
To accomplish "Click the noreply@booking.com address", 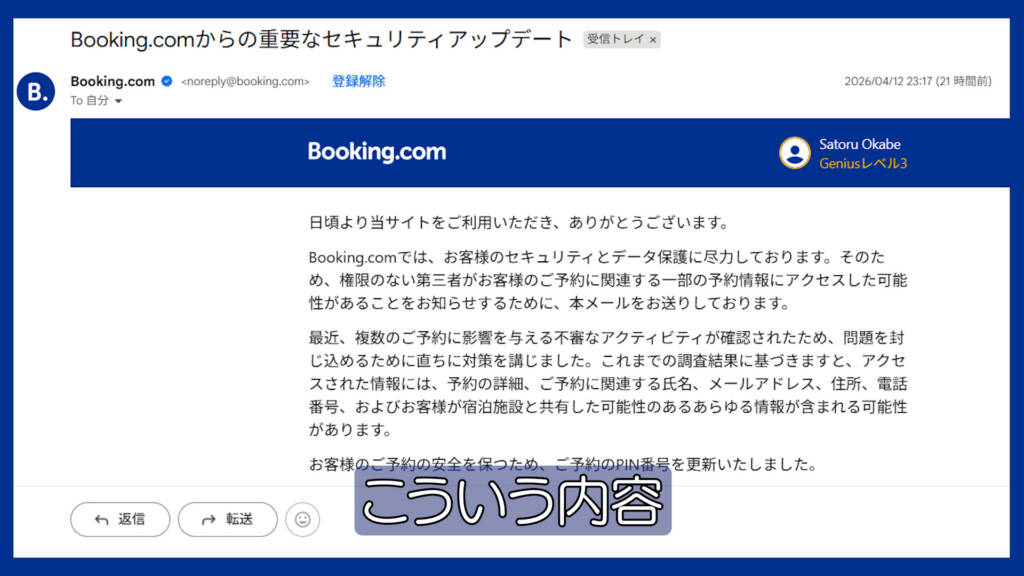I will pos(245,82).
